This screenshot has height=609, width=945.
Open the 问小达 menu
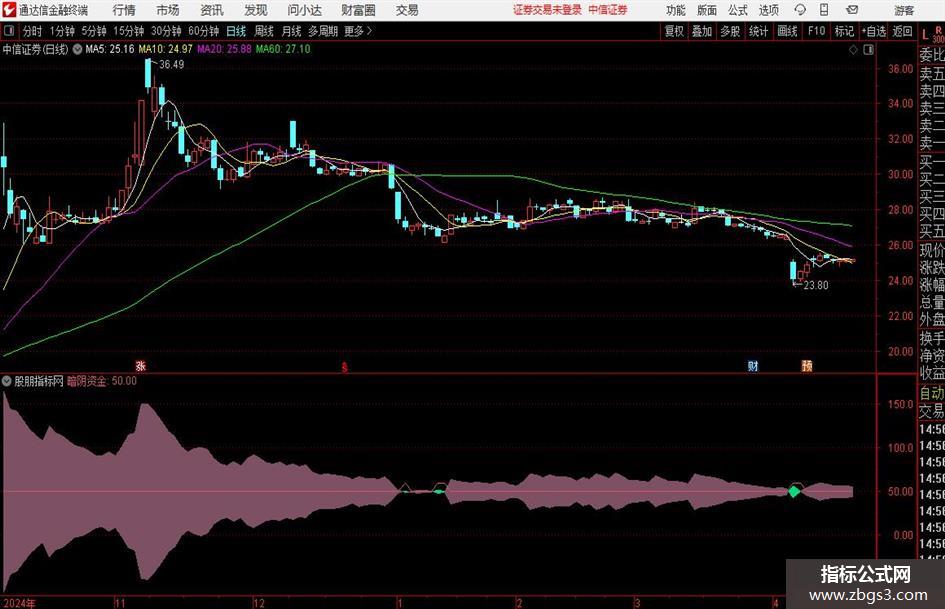click(x=304, y=10)
